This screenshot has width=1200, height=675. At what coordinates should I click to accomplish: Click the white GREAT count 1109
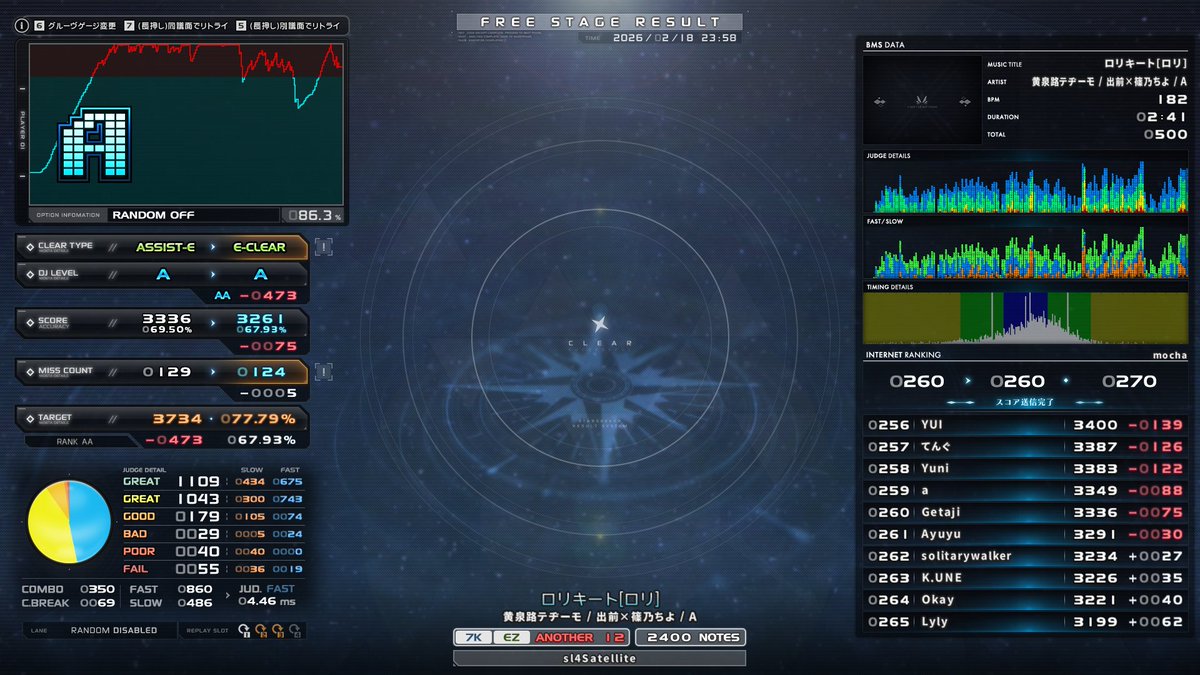pos(198,482)
